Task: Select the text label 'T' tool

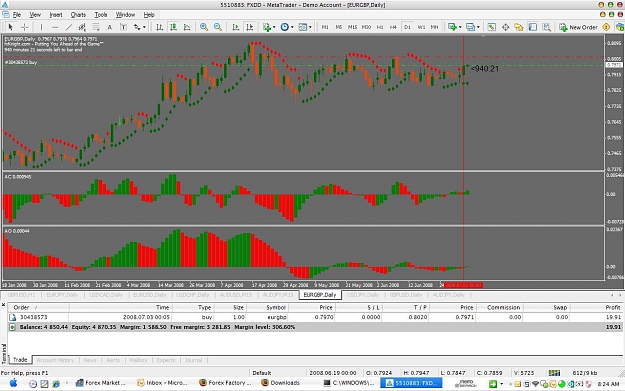Action: click(x=123, y=27)
